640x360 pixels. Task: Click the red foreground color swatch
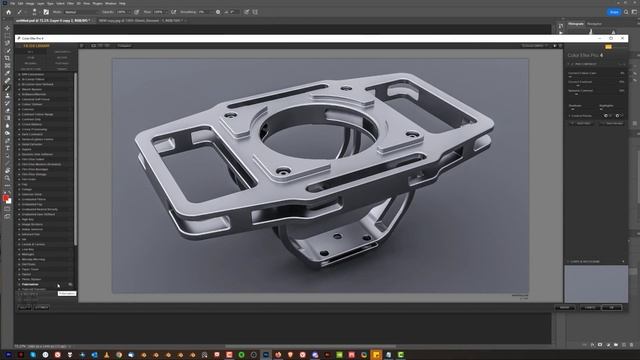[x=5, y=198]
